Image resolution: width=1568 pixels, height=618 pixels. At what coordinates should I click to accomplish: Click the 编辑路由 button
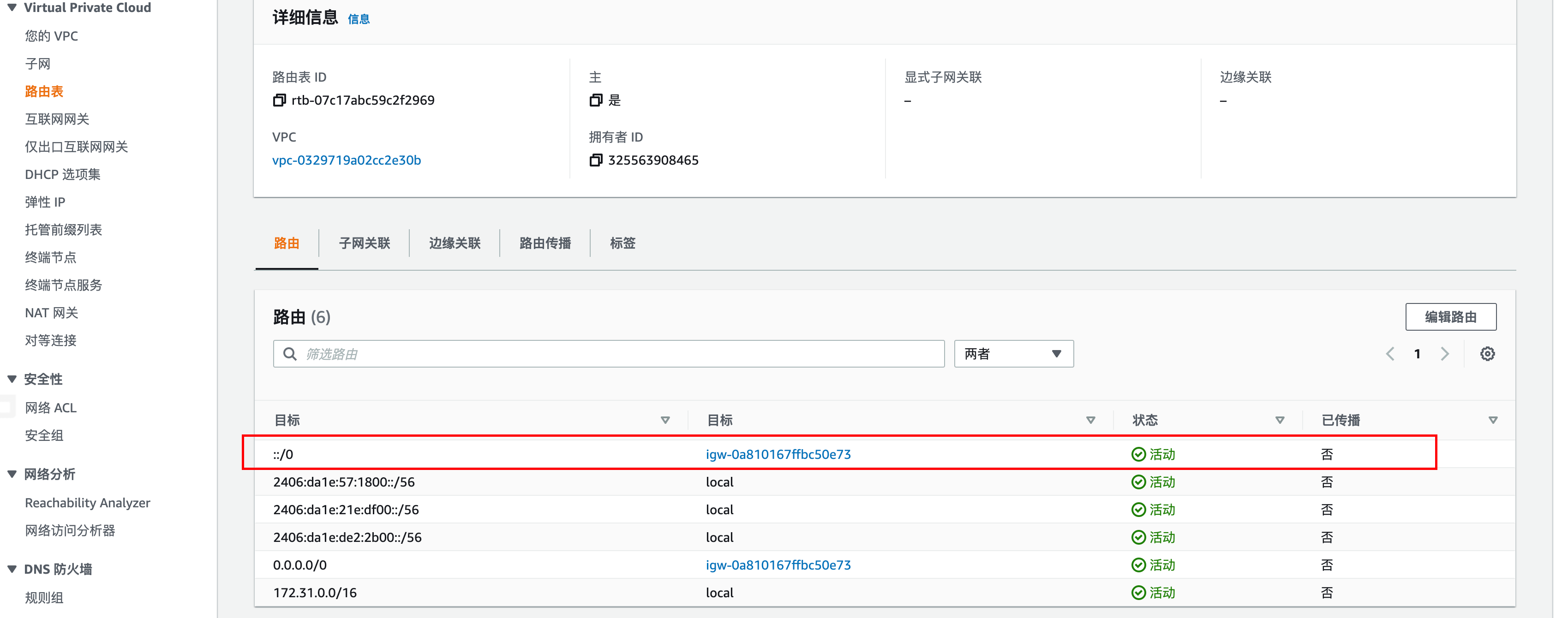(1450, 317)
